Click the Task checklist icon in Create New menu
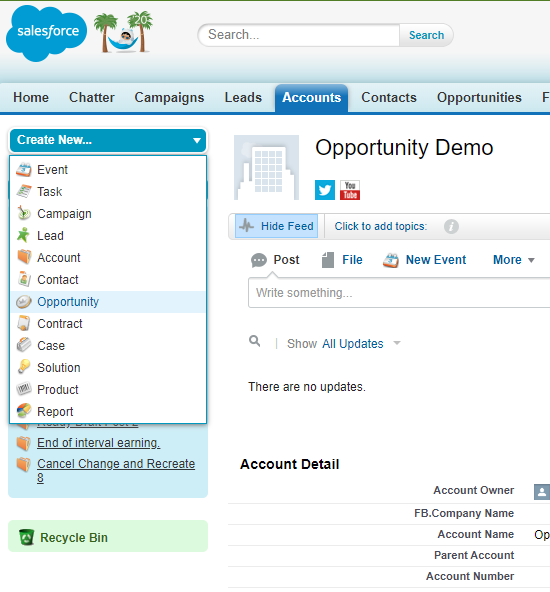Image resolution: width=550 pixels, height=592 pixels. tap(24, 192)
